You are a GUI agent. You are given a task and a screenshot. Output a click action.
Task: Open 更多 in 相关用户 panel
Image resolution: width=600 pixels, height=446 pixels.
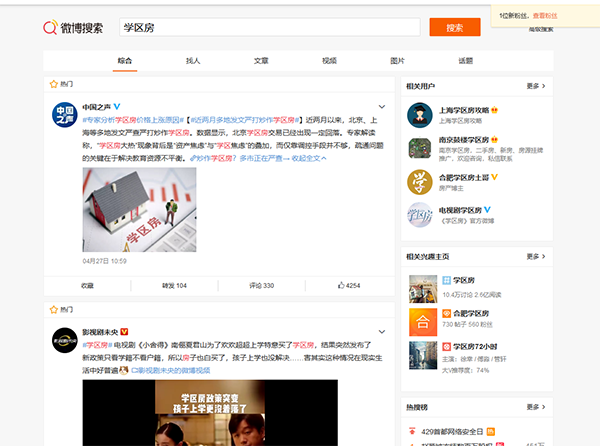click(536, 86)
